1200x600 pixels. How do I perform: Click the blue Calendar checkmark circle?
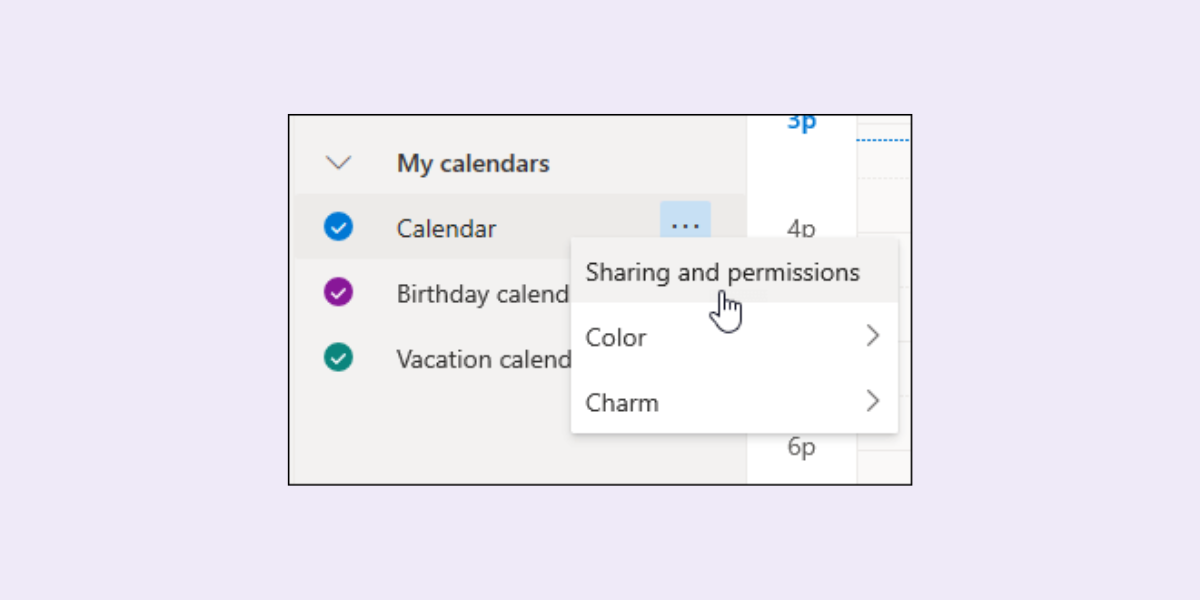click(x=339, y=227)
